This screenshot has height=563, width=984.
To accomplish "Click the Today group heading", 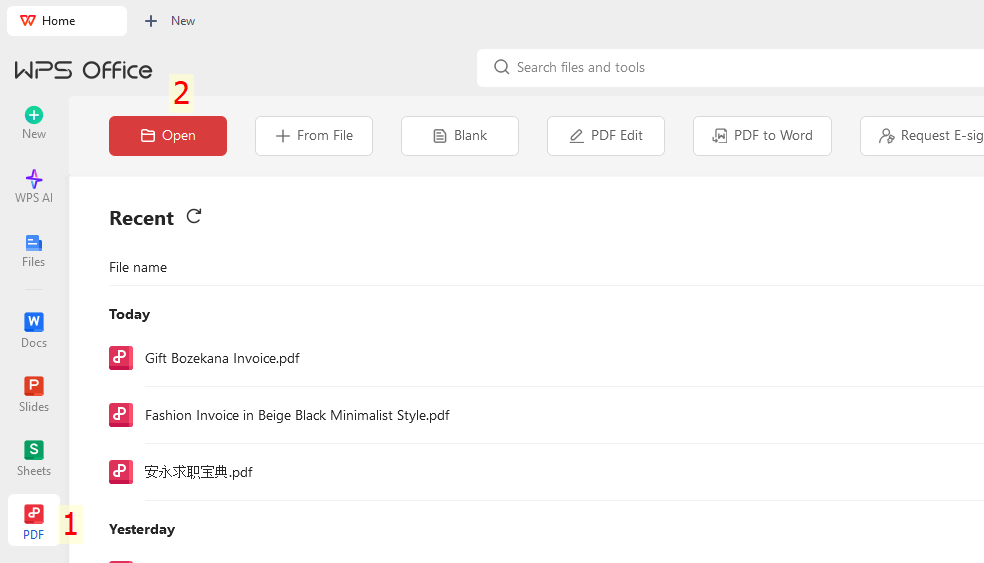I will 129,314.
